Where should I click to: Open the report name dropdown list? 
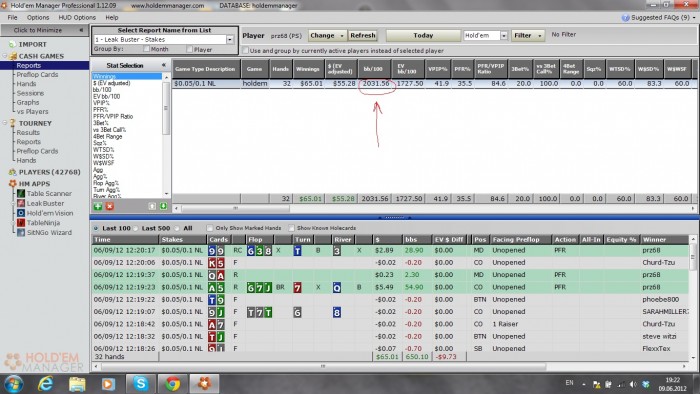(x=230, y=40)
